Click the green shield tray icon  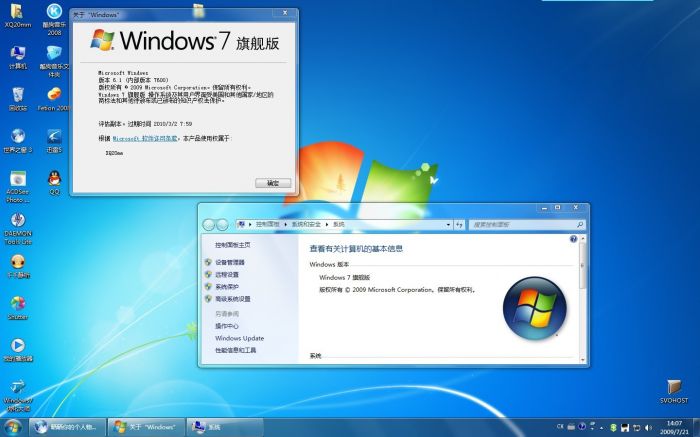tap(614, 428)
